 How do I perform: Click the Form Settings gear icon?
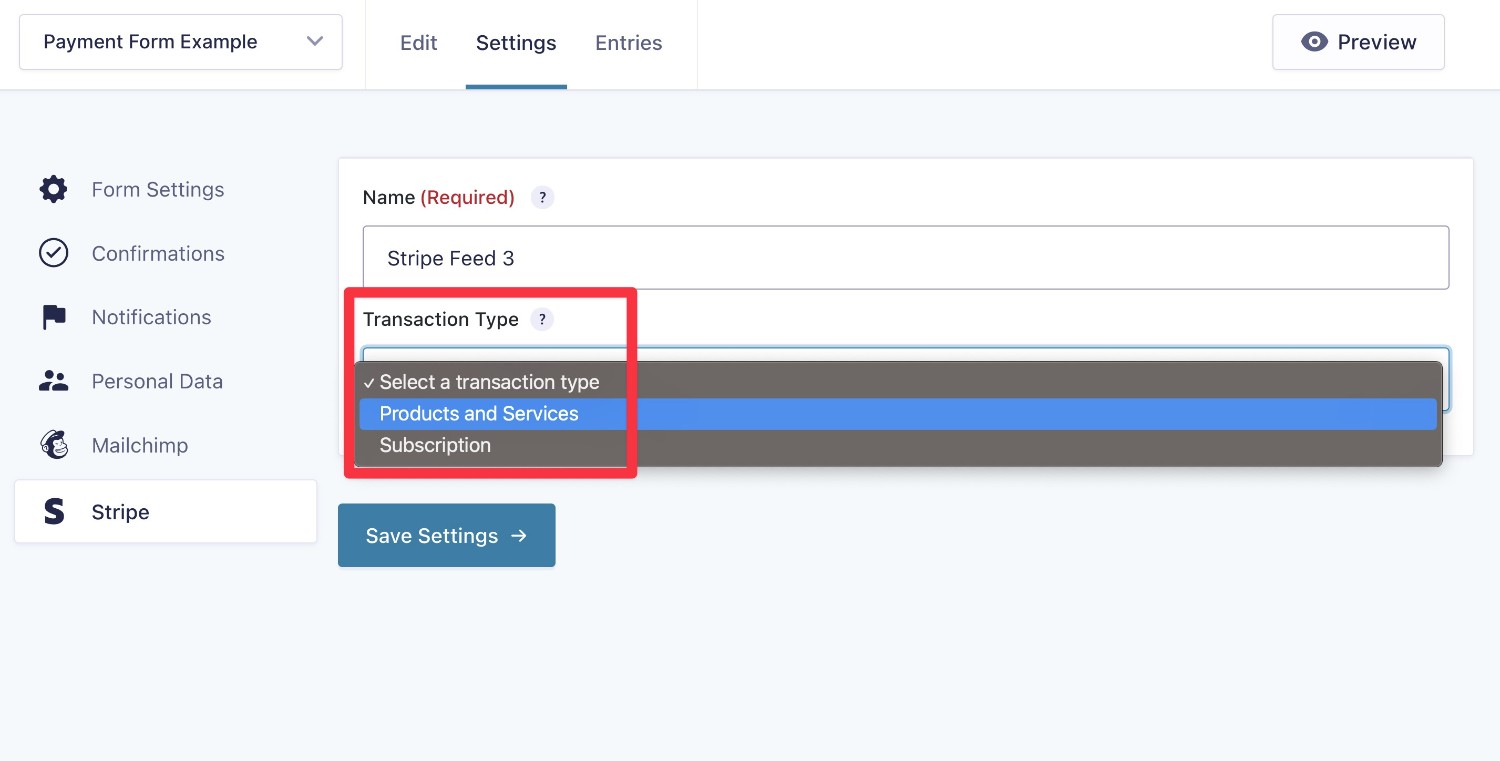click(x=53, y=189)
